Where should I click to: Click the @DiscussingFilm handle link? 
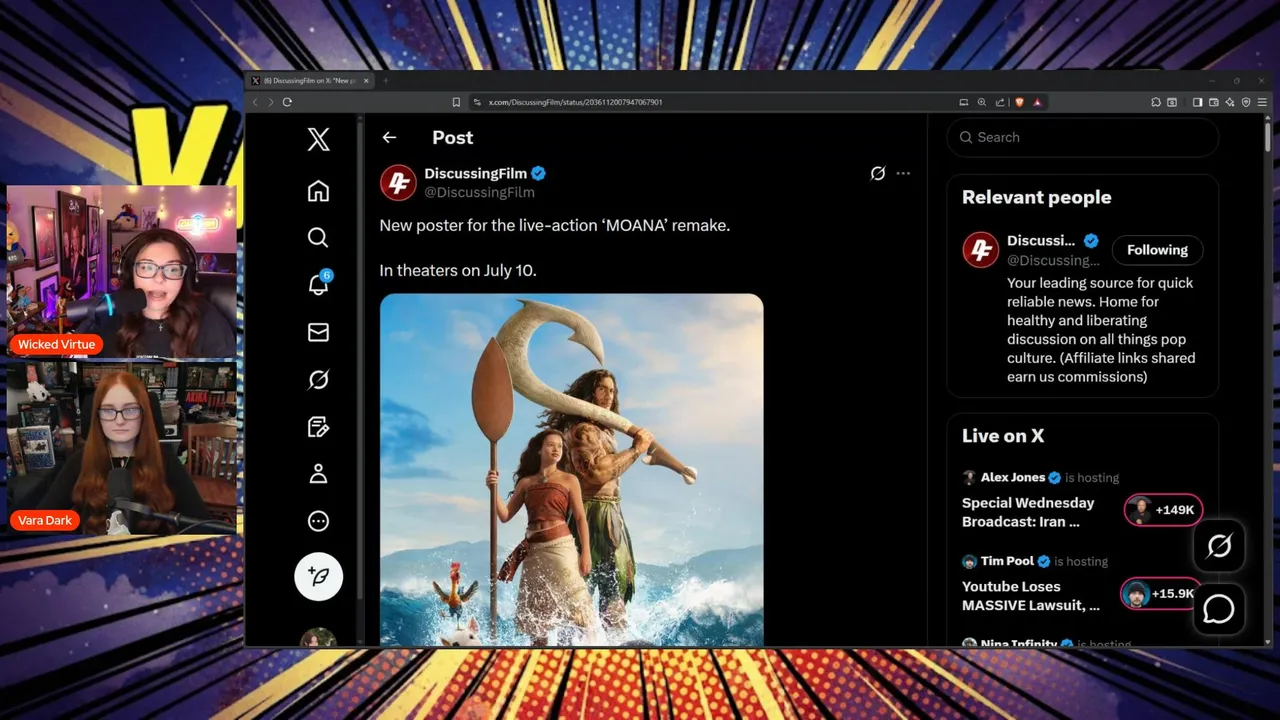pyautogui.click(x=479, y=192)
